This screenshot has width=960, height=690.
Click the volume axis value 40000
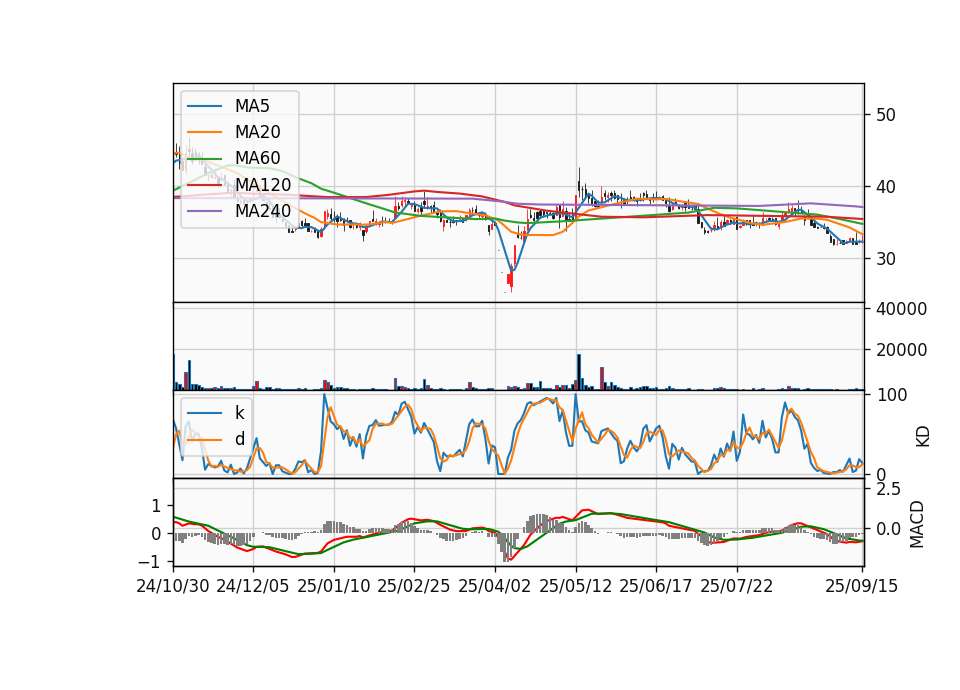coord(901,309)
